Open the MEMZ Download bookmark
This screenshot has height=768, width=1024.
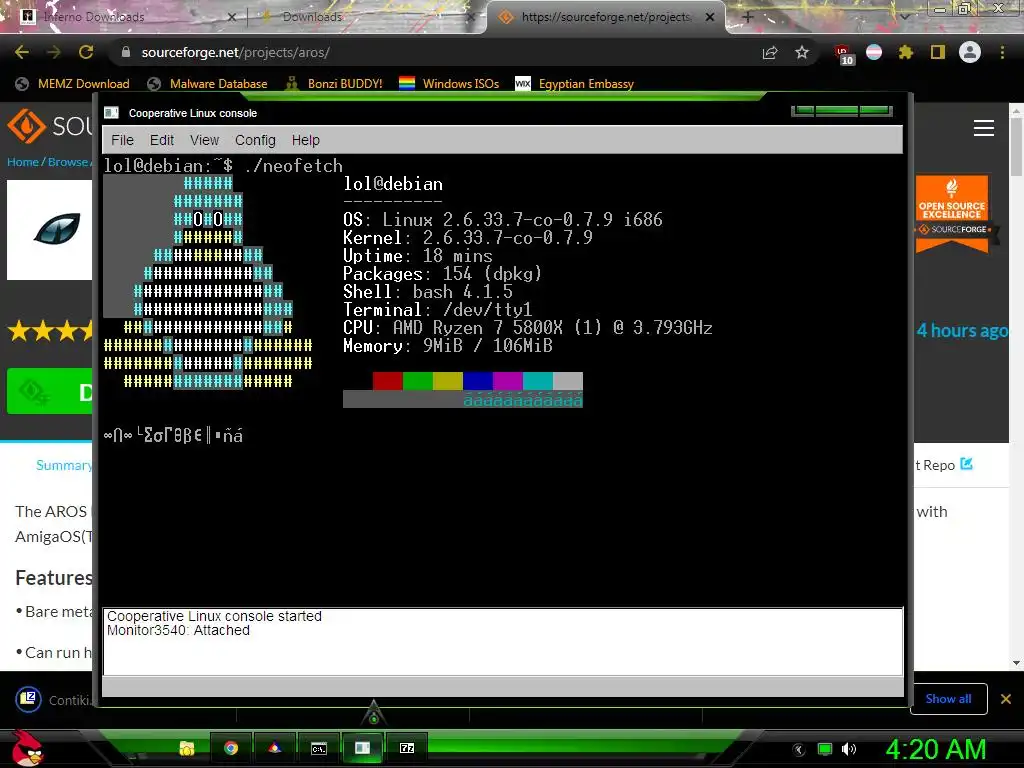click(x=72, y=84)
